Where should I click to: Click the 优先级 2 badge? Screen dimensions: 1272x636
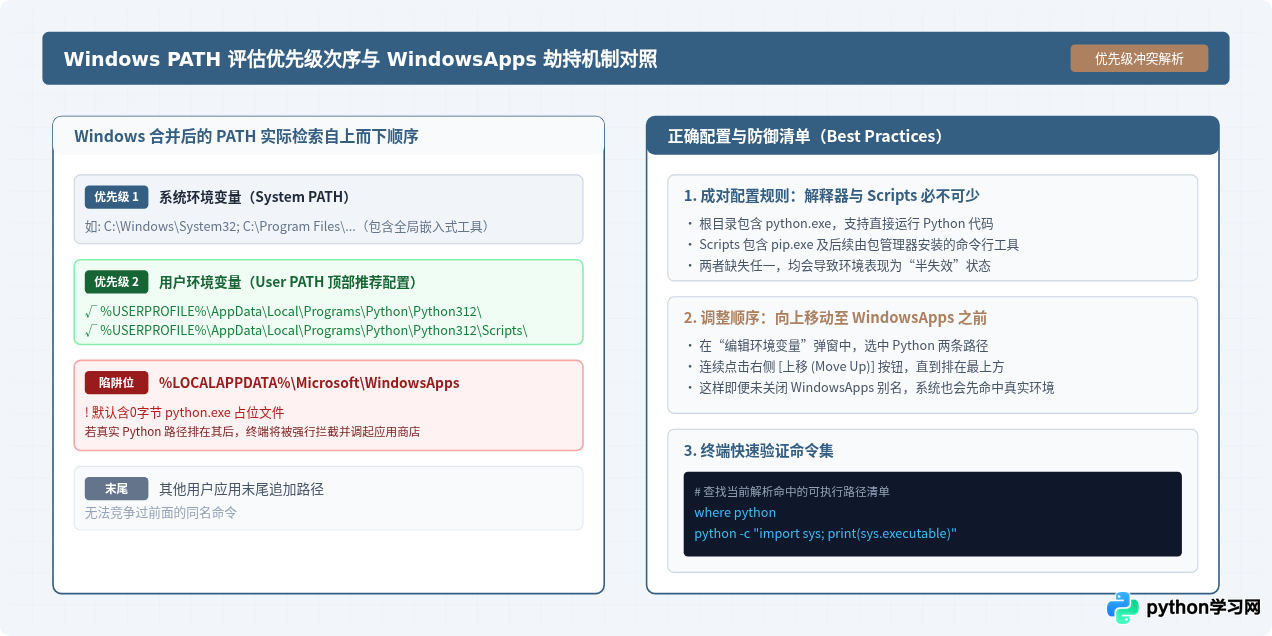tap(117, 282)
